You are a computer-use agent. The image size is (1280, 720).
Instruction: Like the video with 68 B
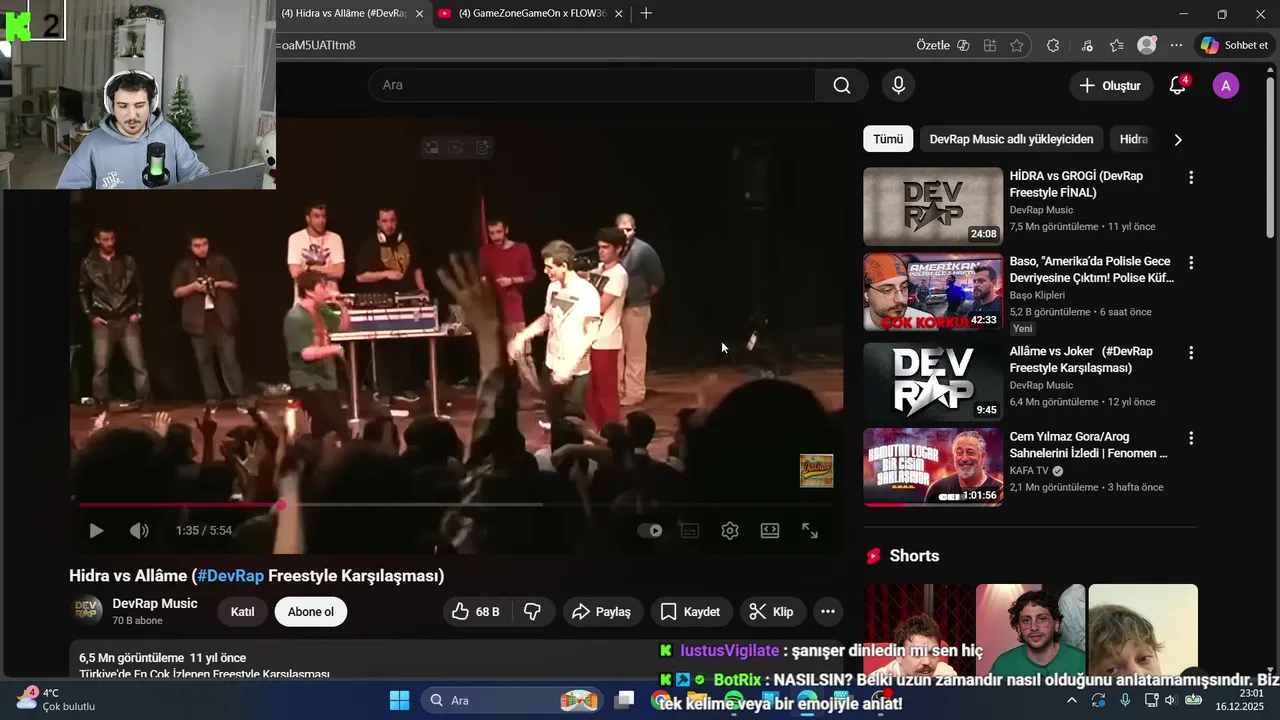476,612
